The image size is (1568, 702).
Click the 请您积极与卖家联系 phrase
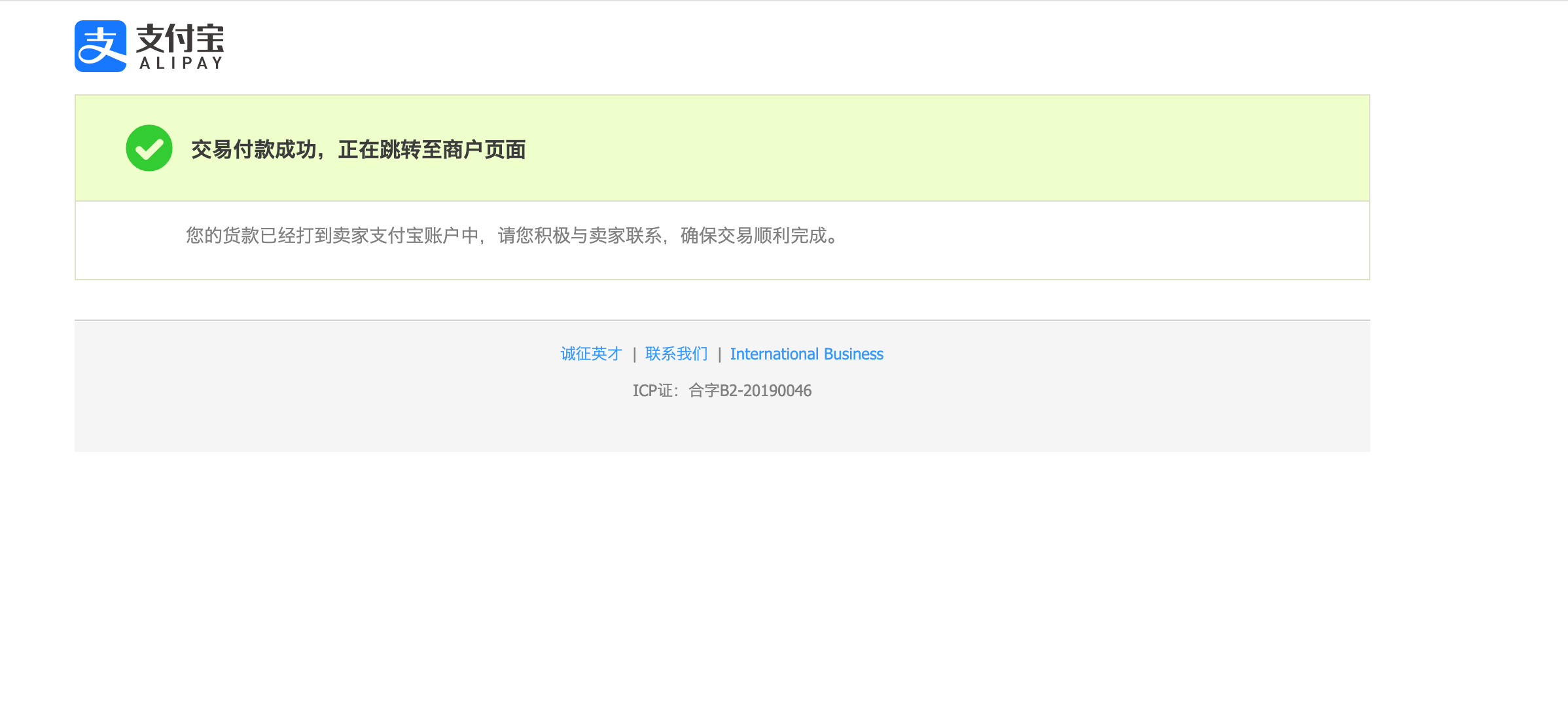click(580, 235)
